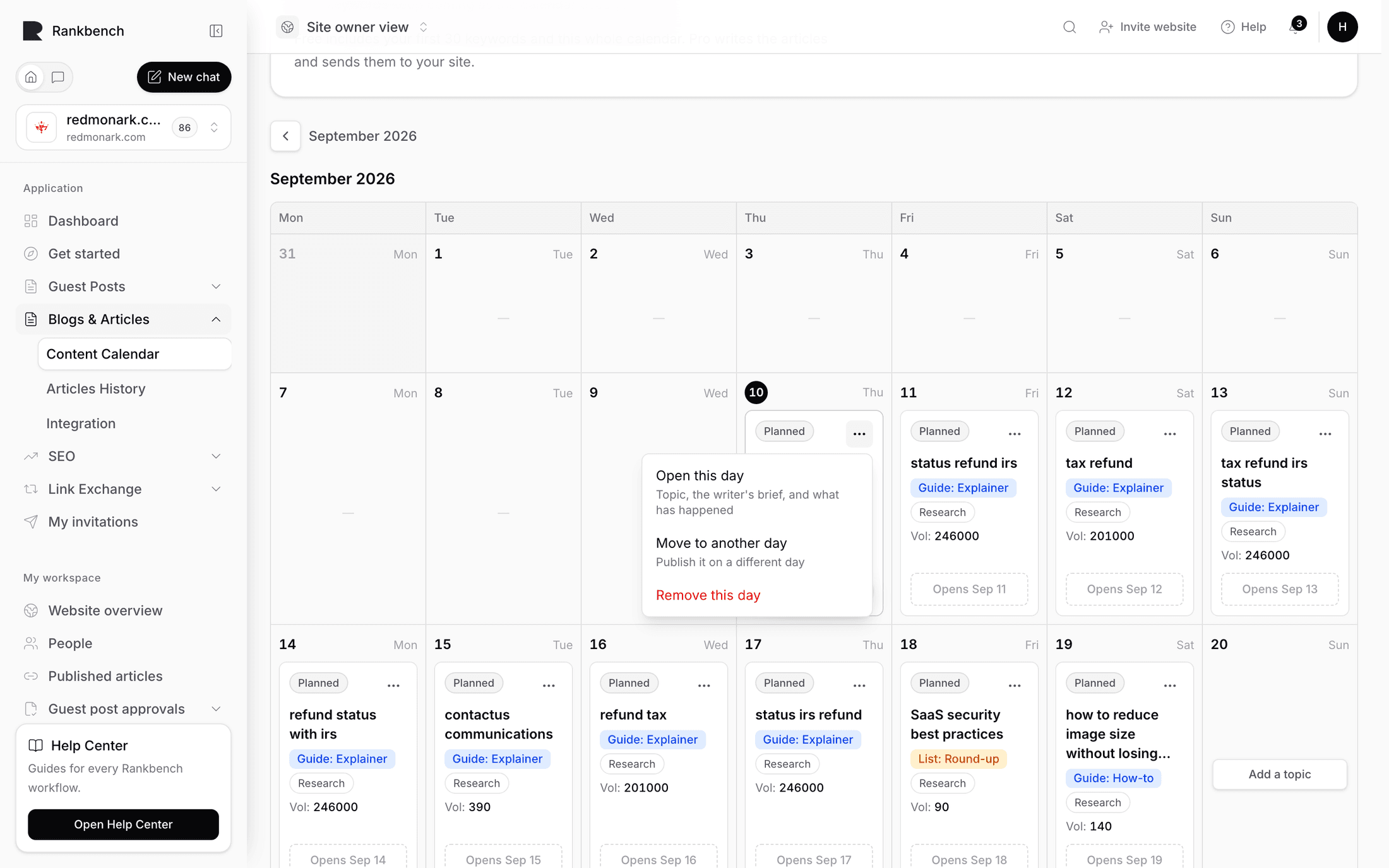Click the Guide: How-to tag
Screen dimensions: 1389x868
tap(1113, 778)
